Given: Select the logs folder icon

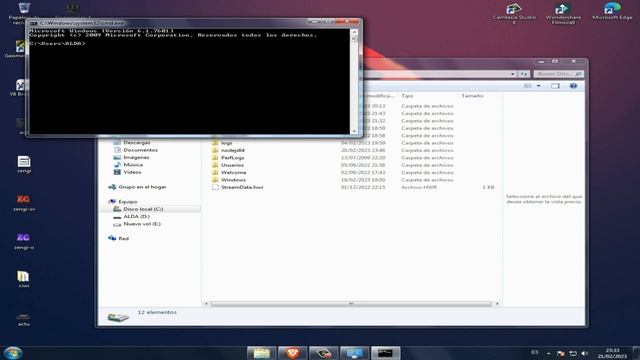Looking at the screenshot, I should tap(215, 143).
